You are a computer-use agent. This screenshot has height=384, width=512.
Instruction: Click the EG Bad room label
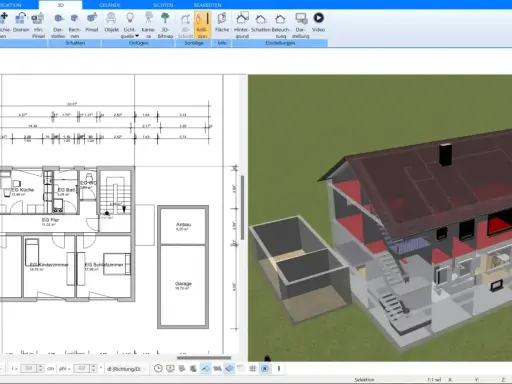coord(66,190)
